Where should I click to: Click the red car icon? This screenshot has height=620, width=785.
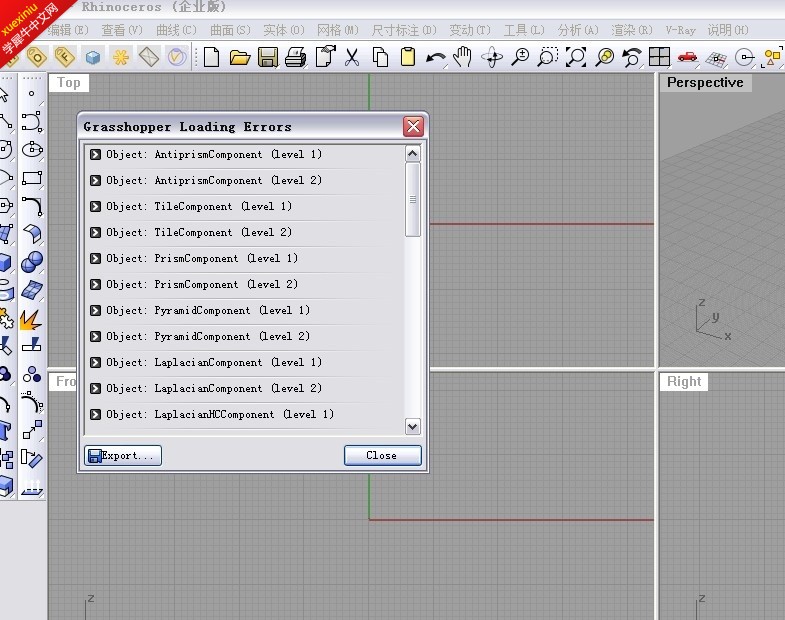pos(687,57)
